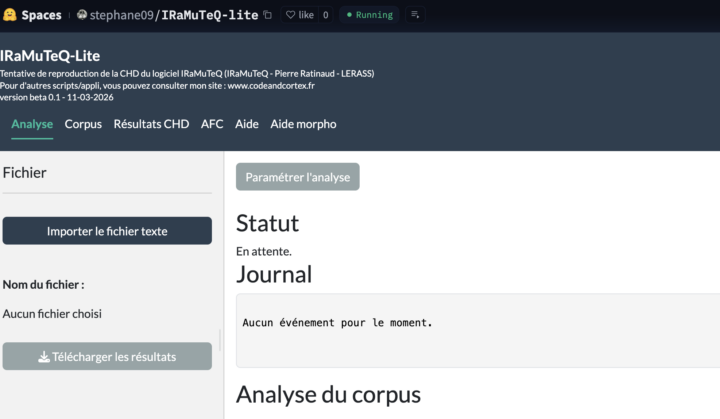Switch to the Corpus tab
Screen dimensions: 720x419
pos(83,124)
